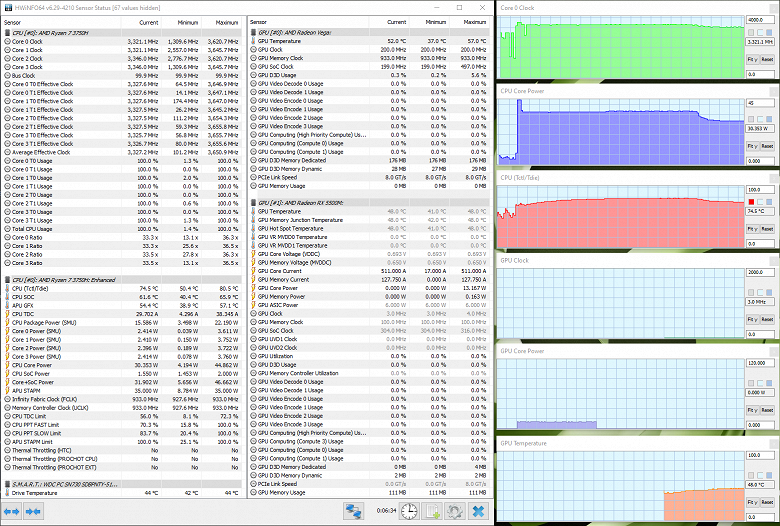Select the APU GFX temperature row
The image size is (780, 526).
click(x=121, y=306)
